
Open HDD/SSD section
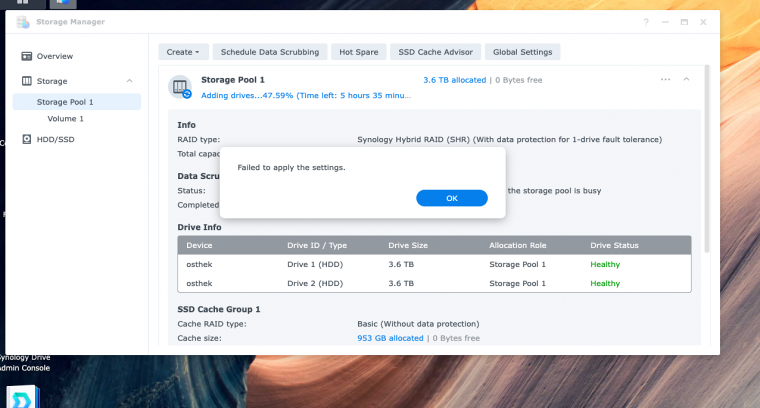pos(56,140)
